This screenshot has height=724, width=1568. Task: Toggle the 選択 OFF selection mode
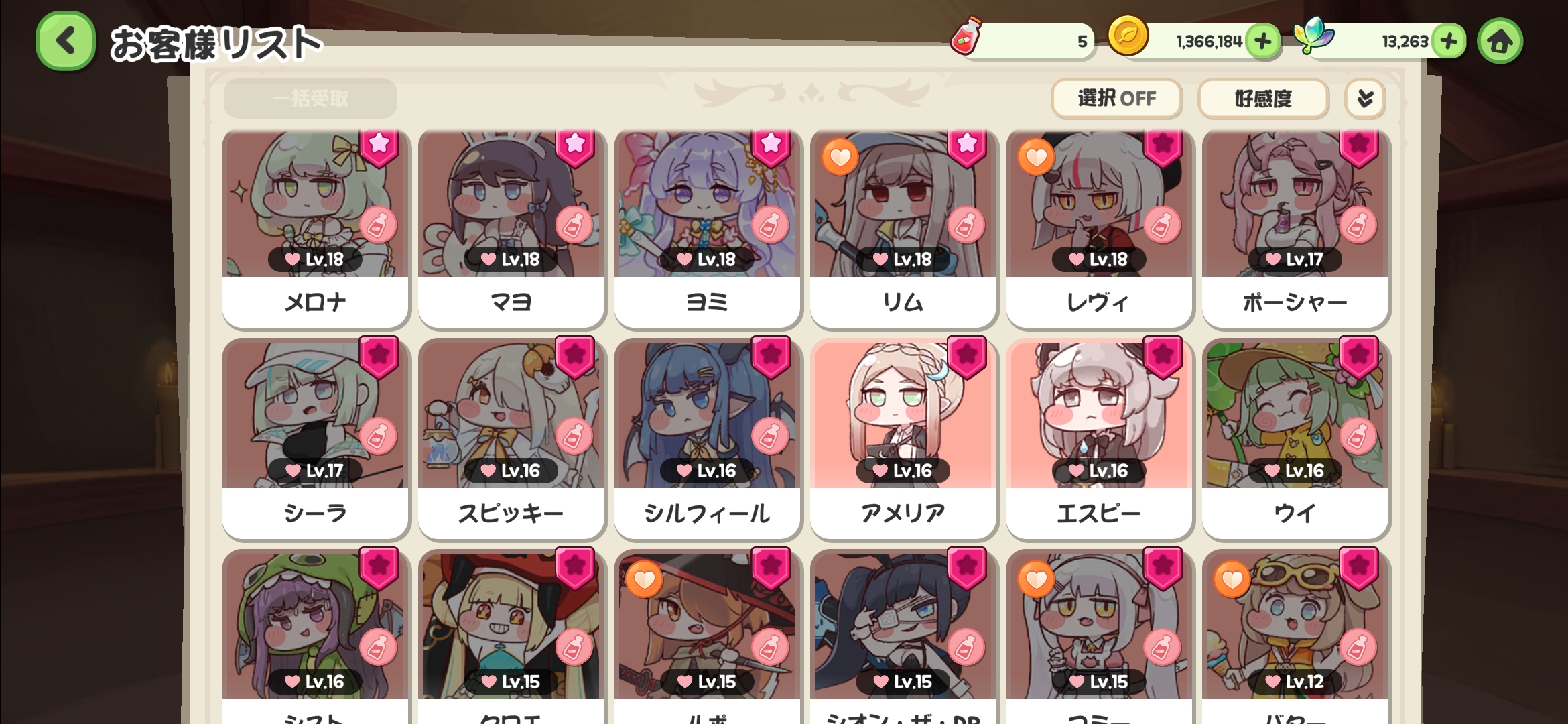(x=1116, y=99)
